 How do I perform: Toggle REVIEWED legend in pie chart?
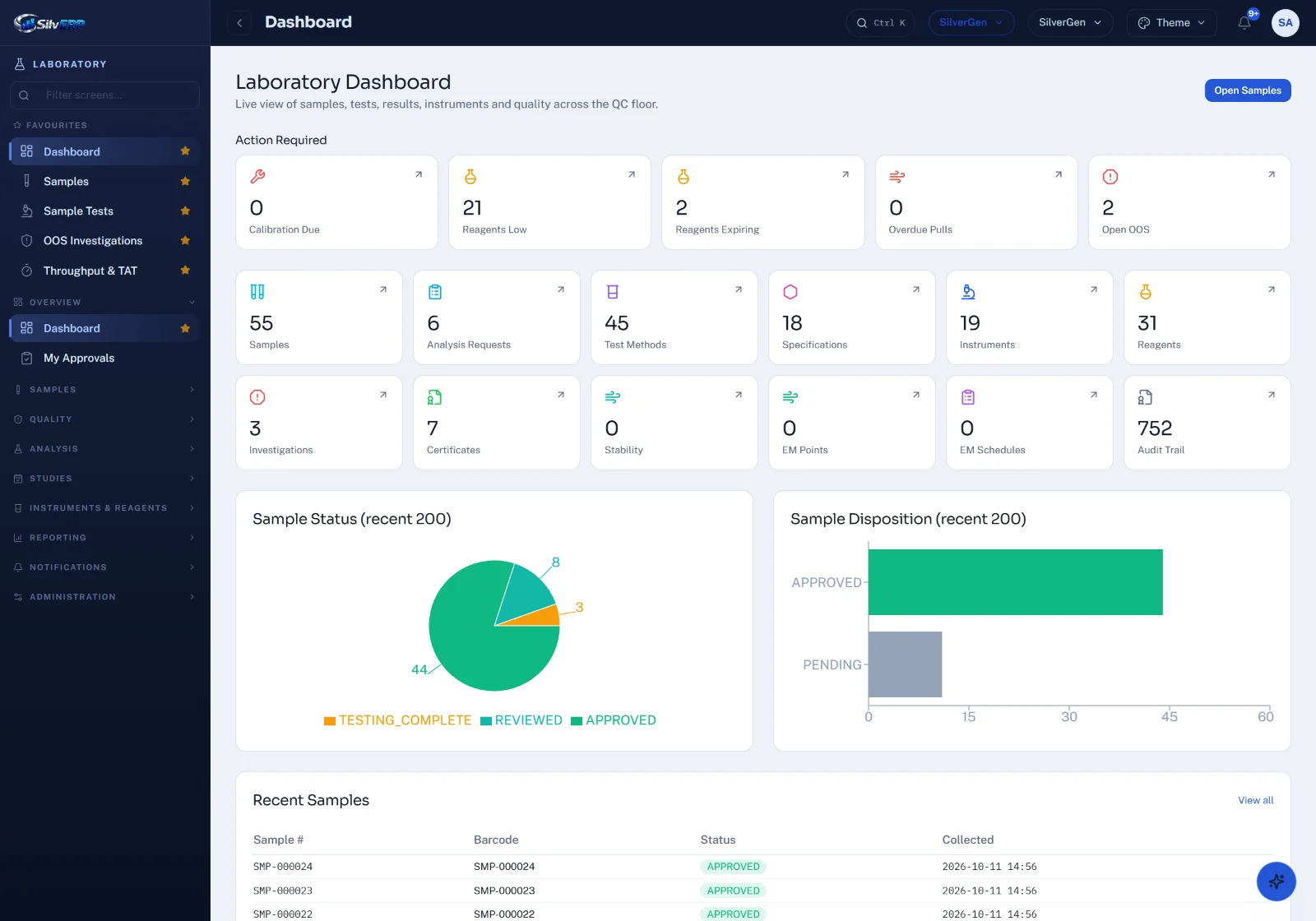click(x=521, y=720)
